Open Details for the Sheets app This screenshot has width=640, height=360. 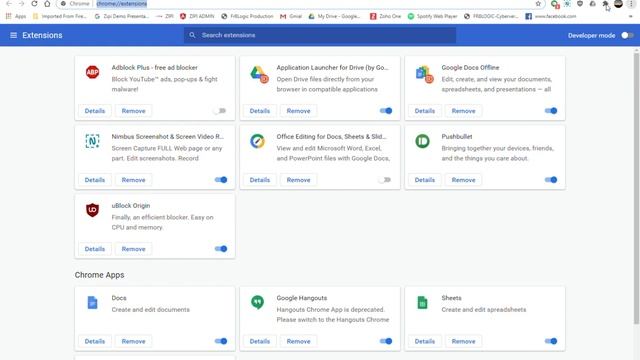424,341
